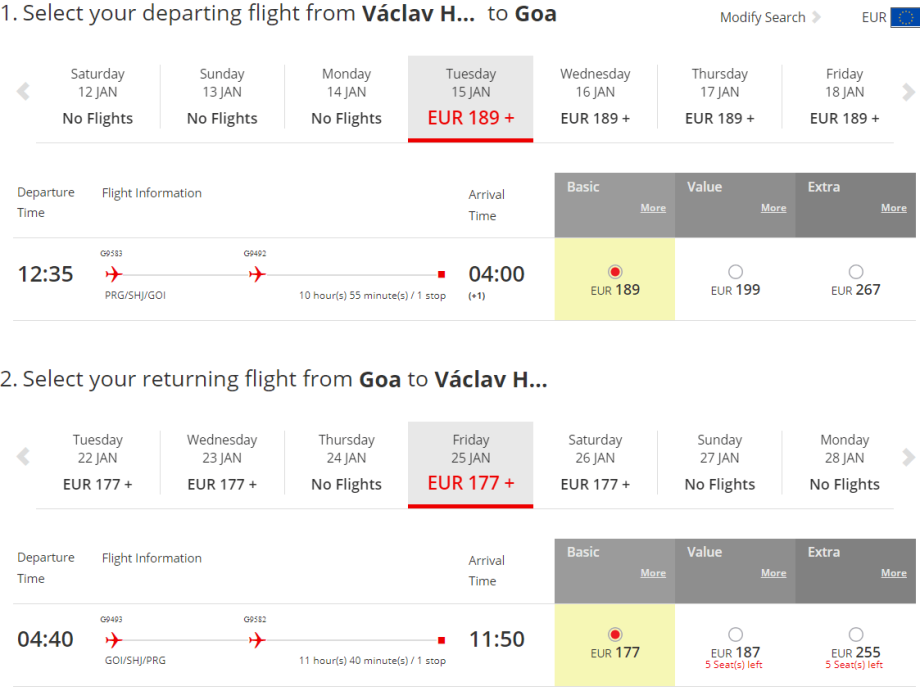Open Modify Search link
This screenshot has width=920, height=691.
click(x=763, y=17)
